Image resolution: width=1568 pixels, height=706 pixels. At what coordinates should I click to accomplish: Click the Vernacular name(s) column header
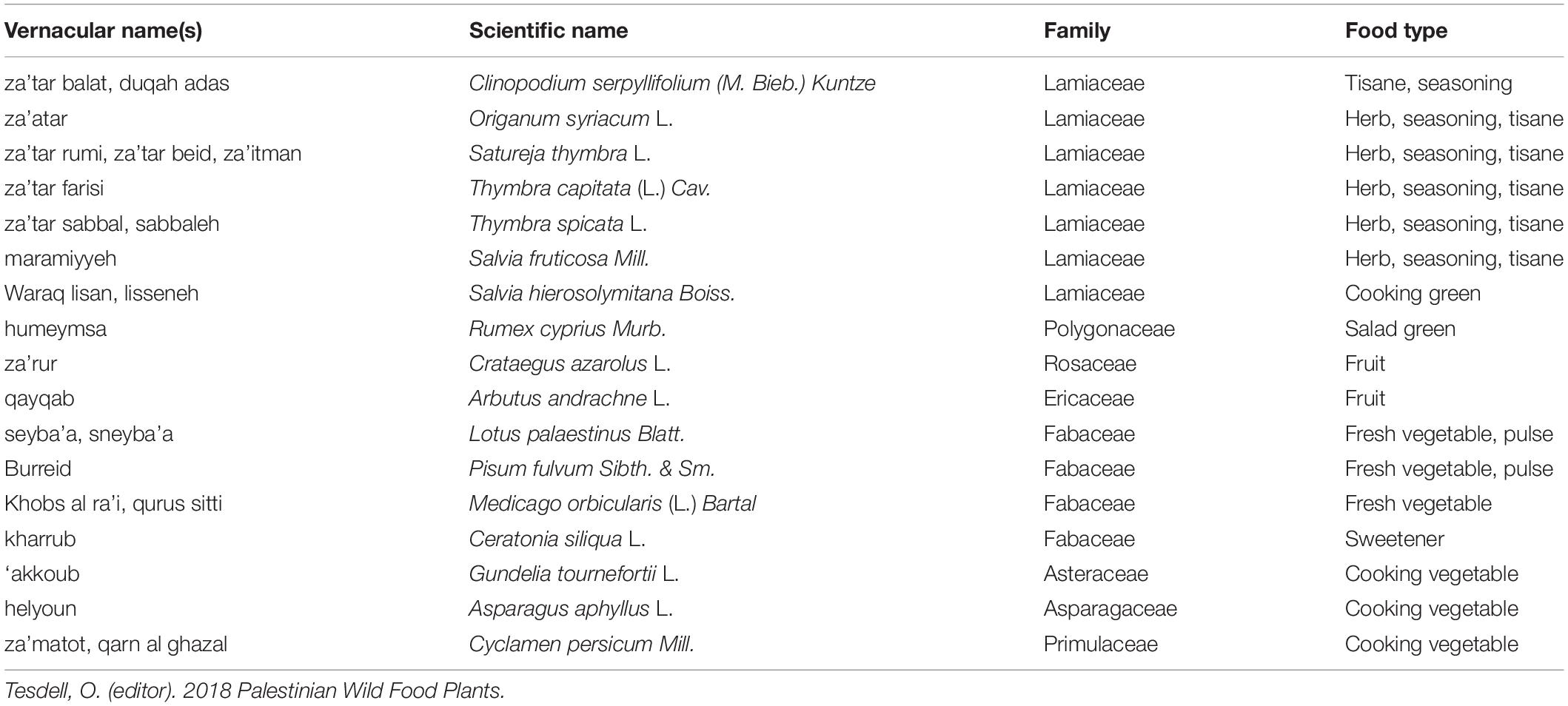pos(103,31)
